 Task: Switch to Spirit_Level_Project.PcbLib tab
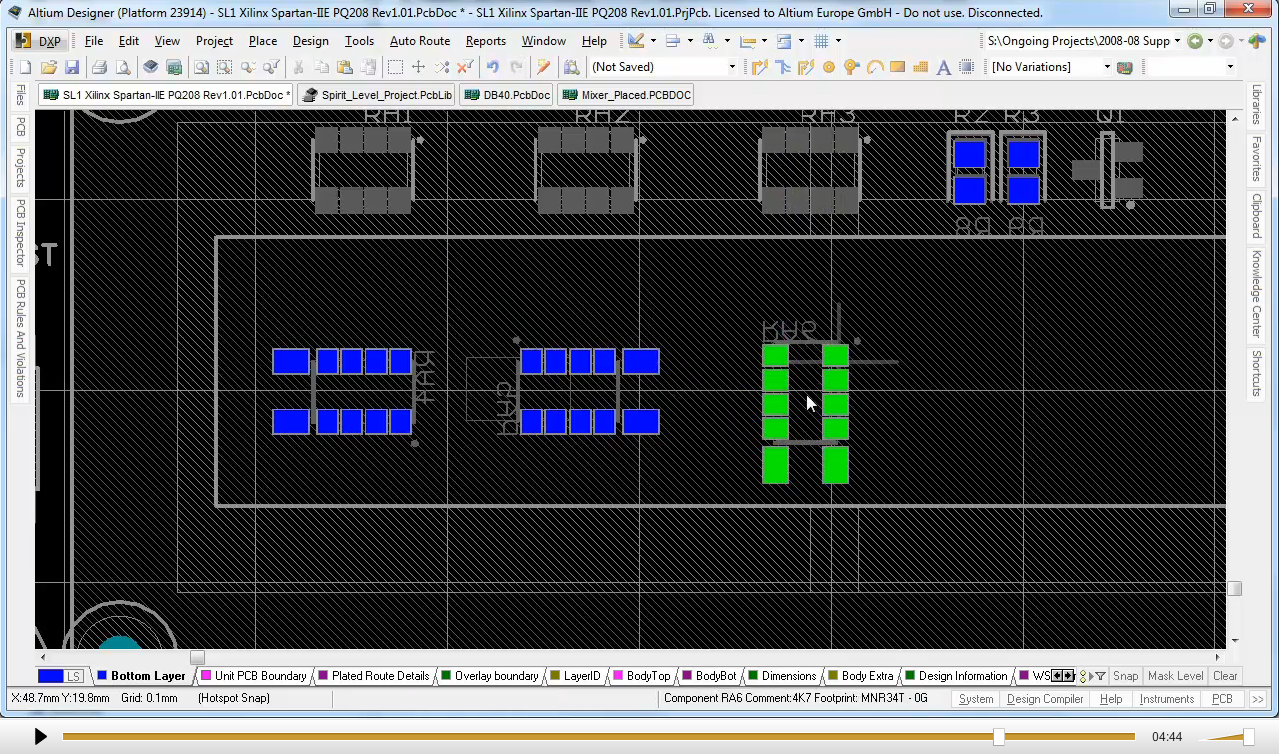pyautogui.click(x=377, y=95)
